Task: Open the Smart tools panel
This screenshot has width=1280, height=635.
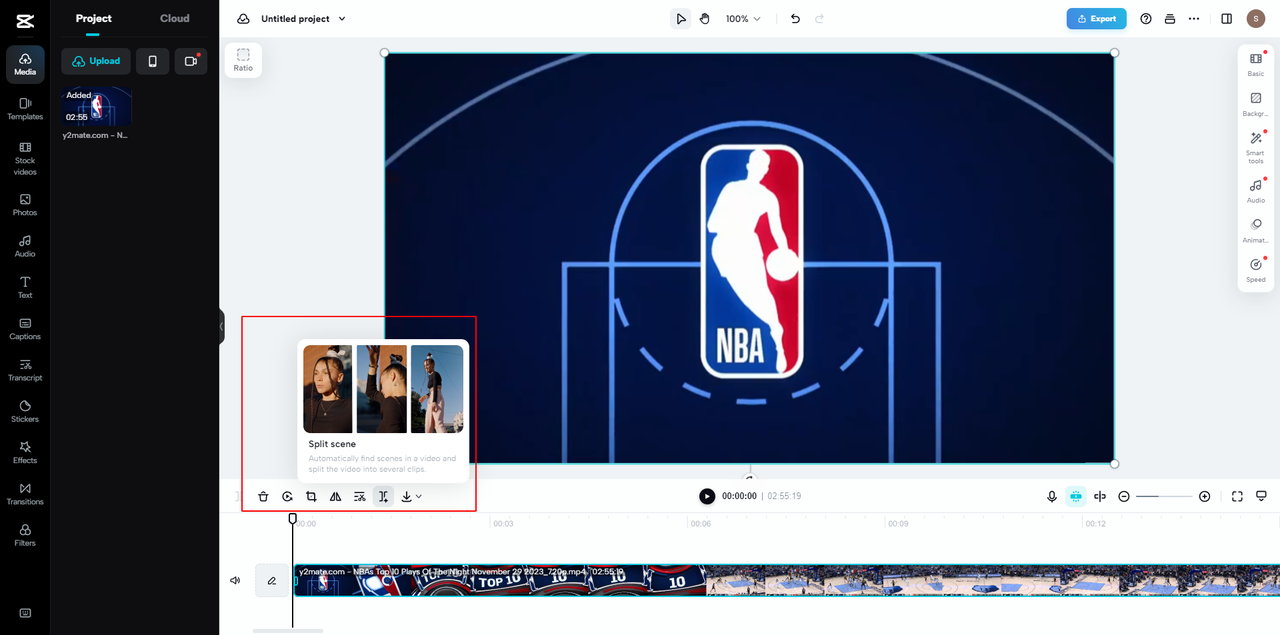Action: [1256, 147]
